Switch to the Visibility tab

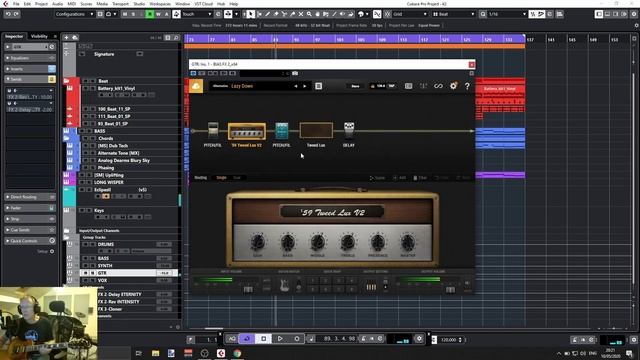pos(39,36)
